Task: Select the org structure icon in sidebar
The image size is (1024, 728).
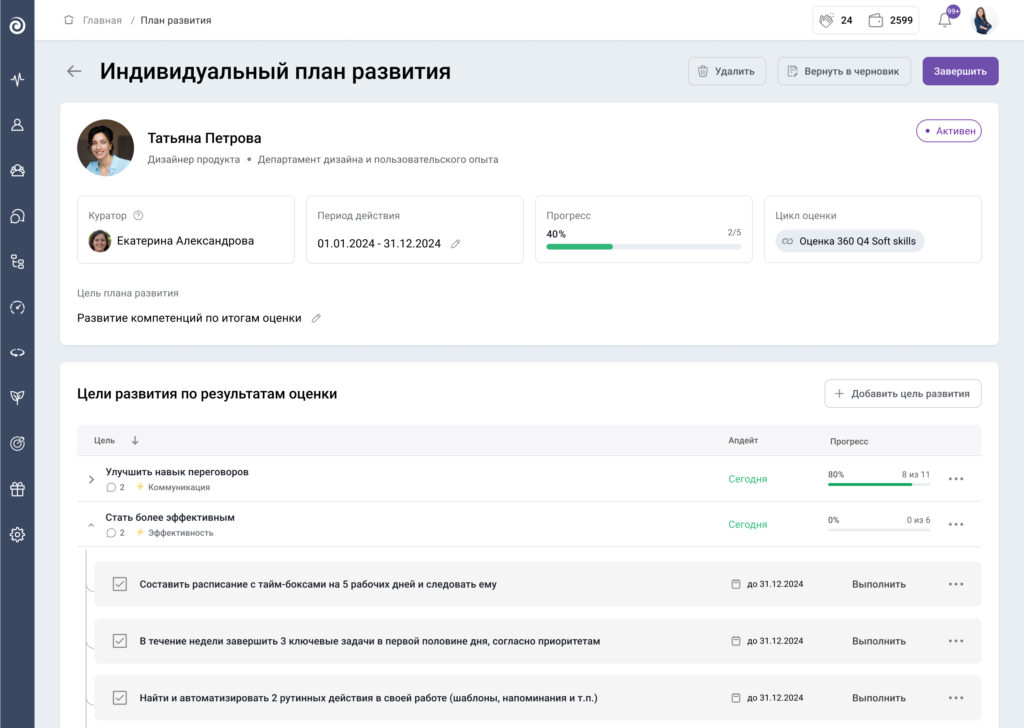Action: click(x=17, y=261)
